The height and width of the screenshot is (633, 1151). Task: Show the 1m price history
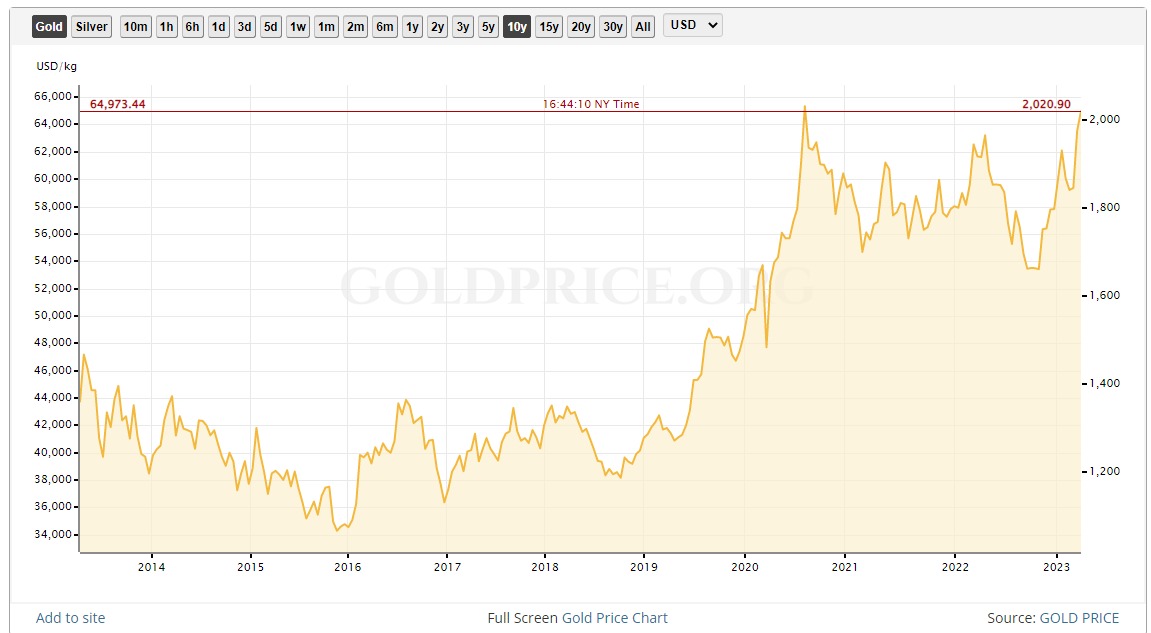326,26
